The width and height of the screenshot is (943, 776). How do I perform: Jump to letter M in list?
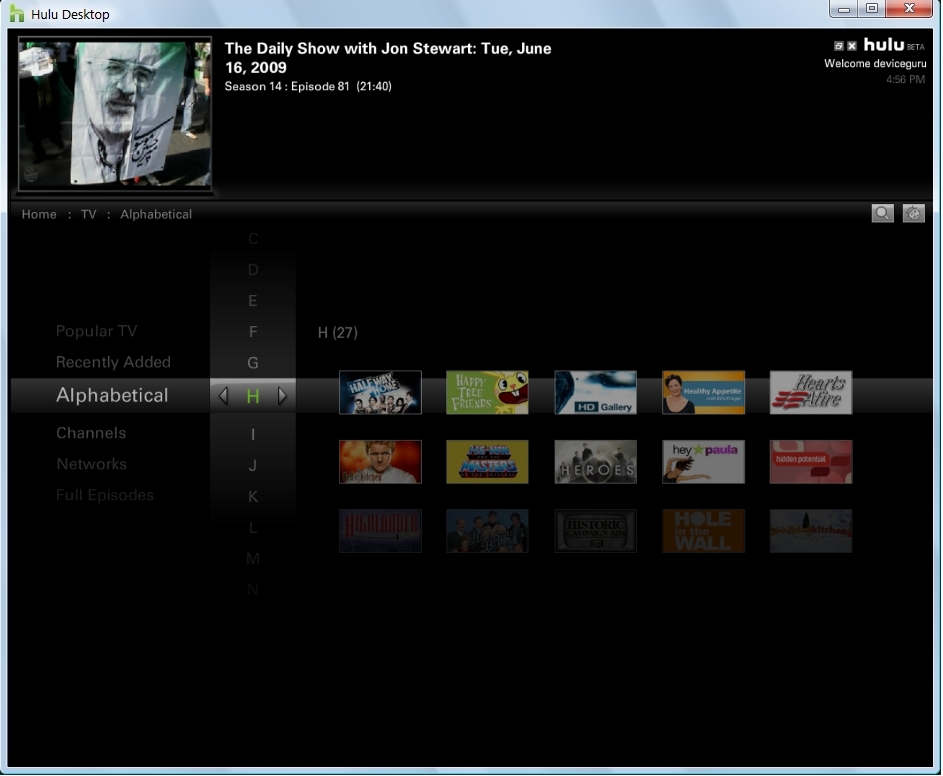click(253, 559)
